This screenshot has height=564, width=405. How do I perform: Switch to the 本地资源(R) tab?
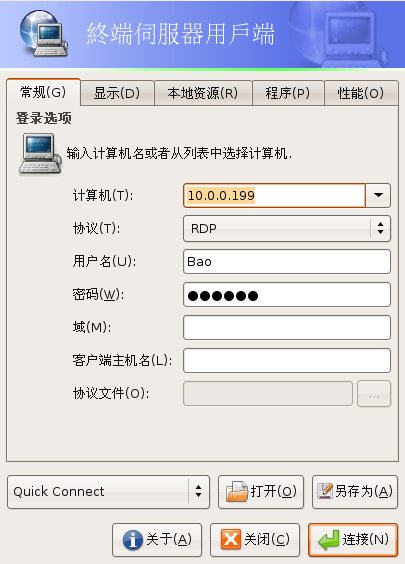pyautogui.click(x=203, y=93)
